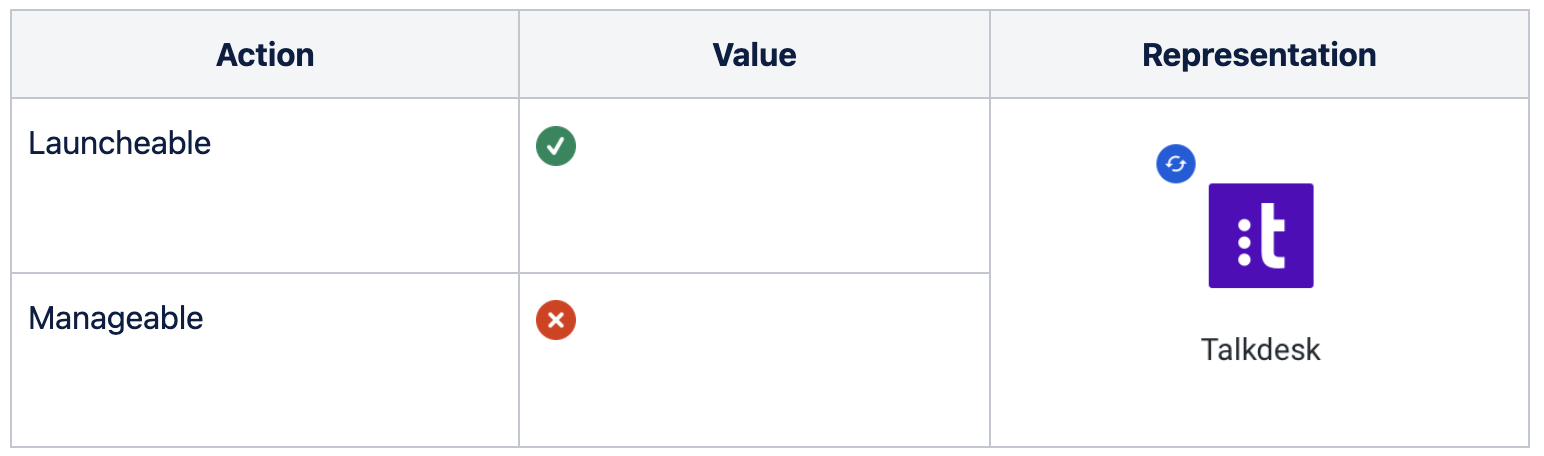Image resolution: width=1544 pixels, height=456 pixels.
Task: Click the white letter t in the logo
Action: coord(1272,236)
